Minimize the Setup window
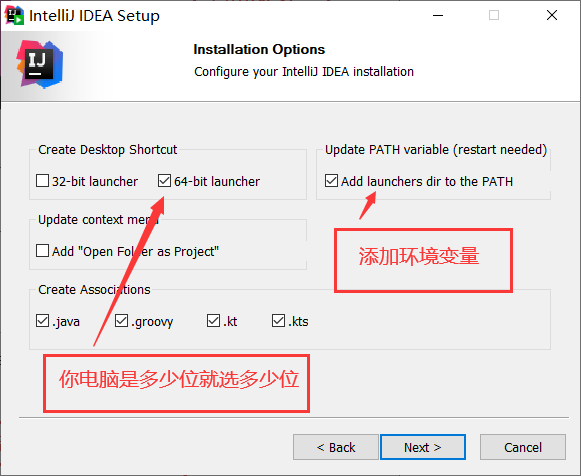The width and height of the screenshot is (581, 476). [438, 16]
